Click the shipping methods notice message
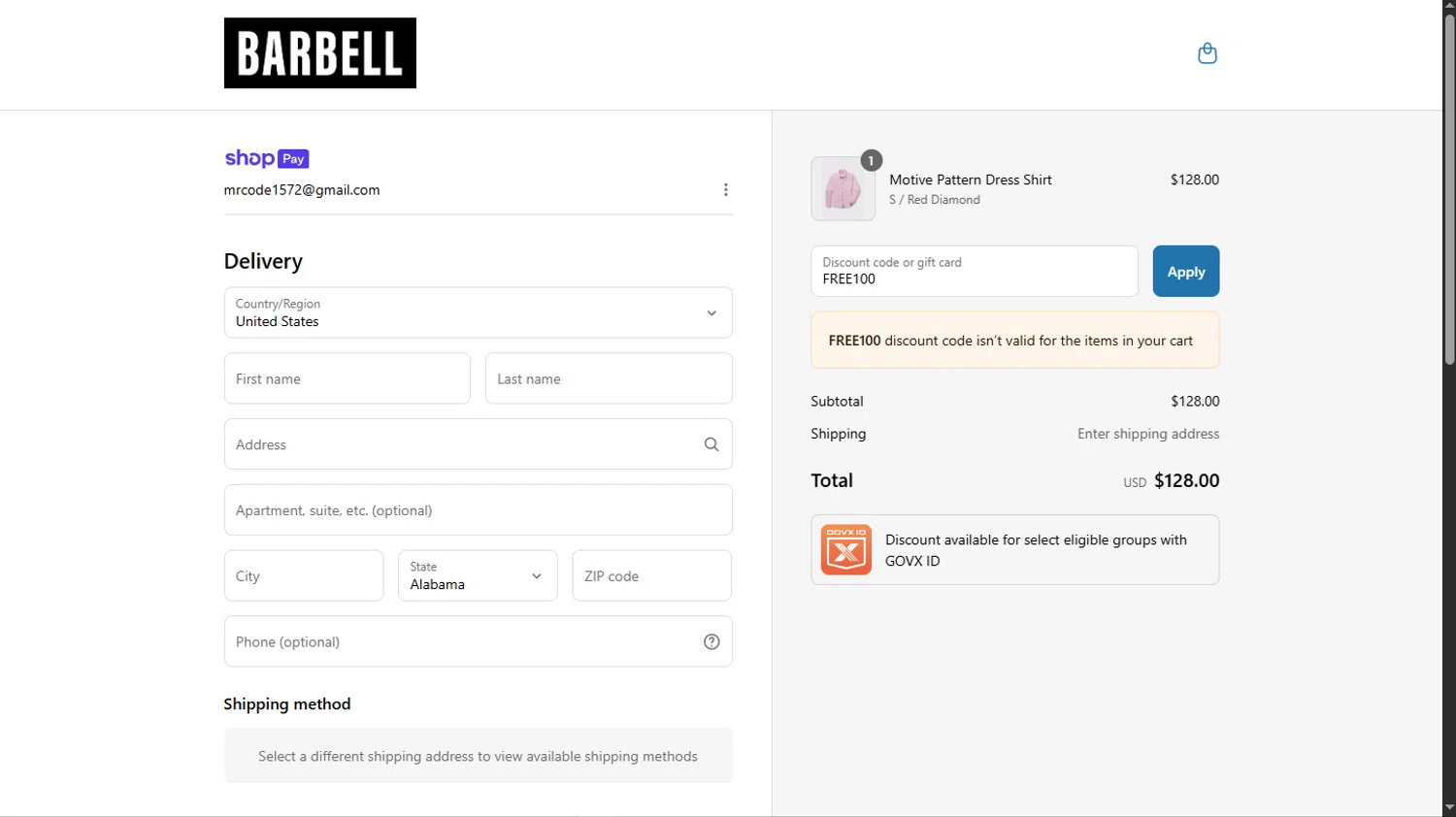 (478, 756)
